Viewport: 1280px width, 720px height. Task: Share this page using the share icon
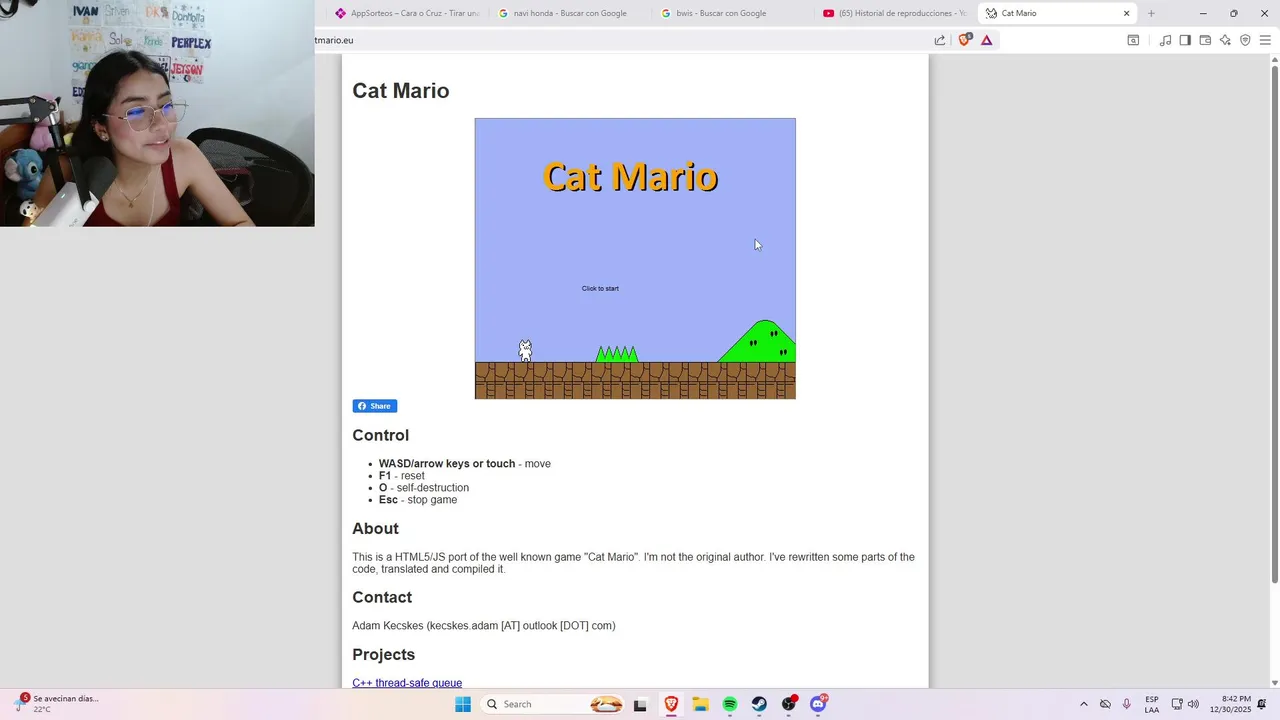pos(940,40)
